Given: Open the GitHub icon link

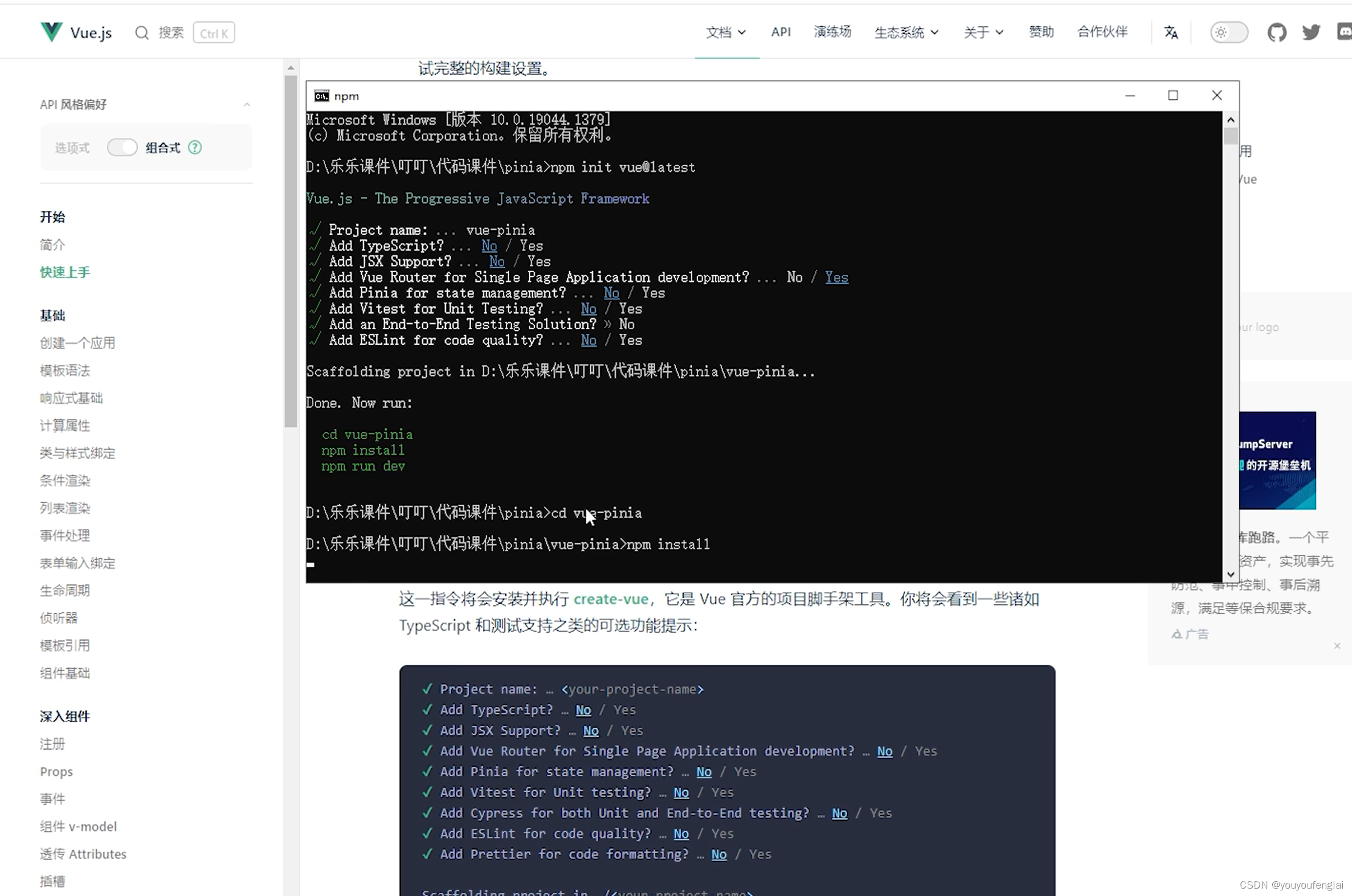Looking at the screenshot, I should [x=1277, y=32].
